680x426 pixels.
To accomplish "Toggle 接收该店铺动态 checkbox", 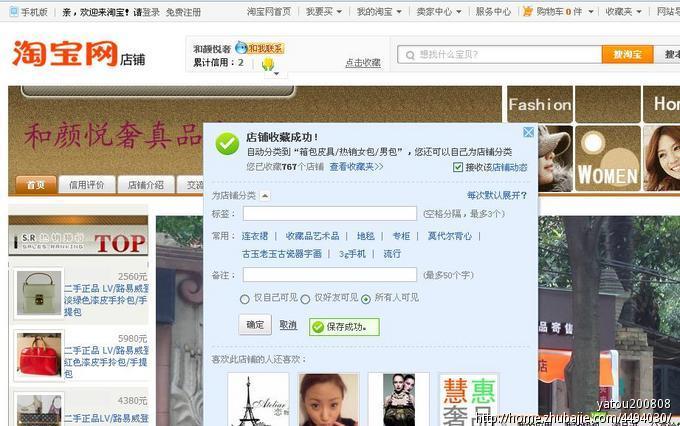I will [x=458, y=167].
